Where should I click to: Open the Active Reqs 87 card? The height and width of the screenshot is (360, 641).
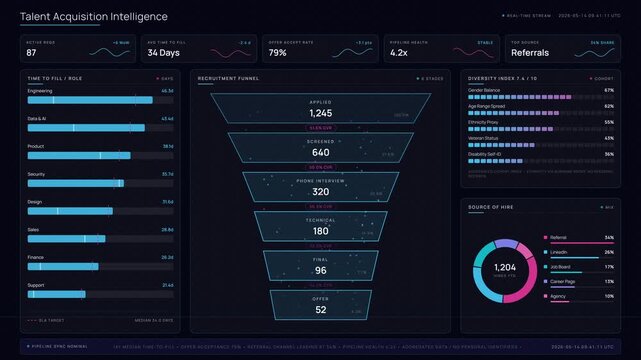point(78,49)
